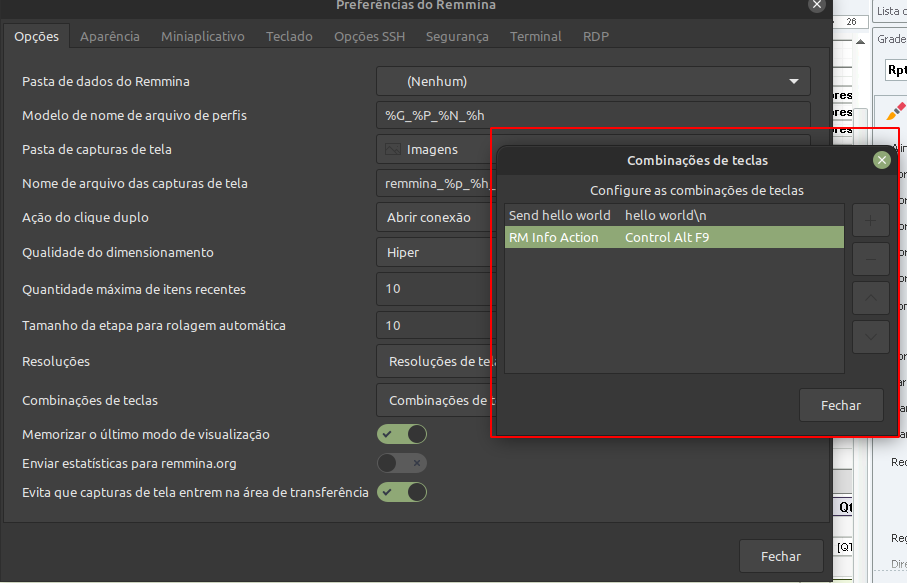Expand the Qualidade do dimensionamento dropdown
The width and height of the screenshot is (907, 583).
click(435, 253)
